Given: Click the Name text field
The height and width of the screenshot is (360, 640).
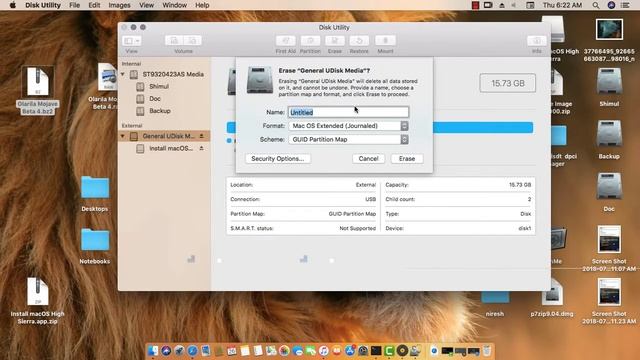Looking at the screenshot, I should (348, 112).
